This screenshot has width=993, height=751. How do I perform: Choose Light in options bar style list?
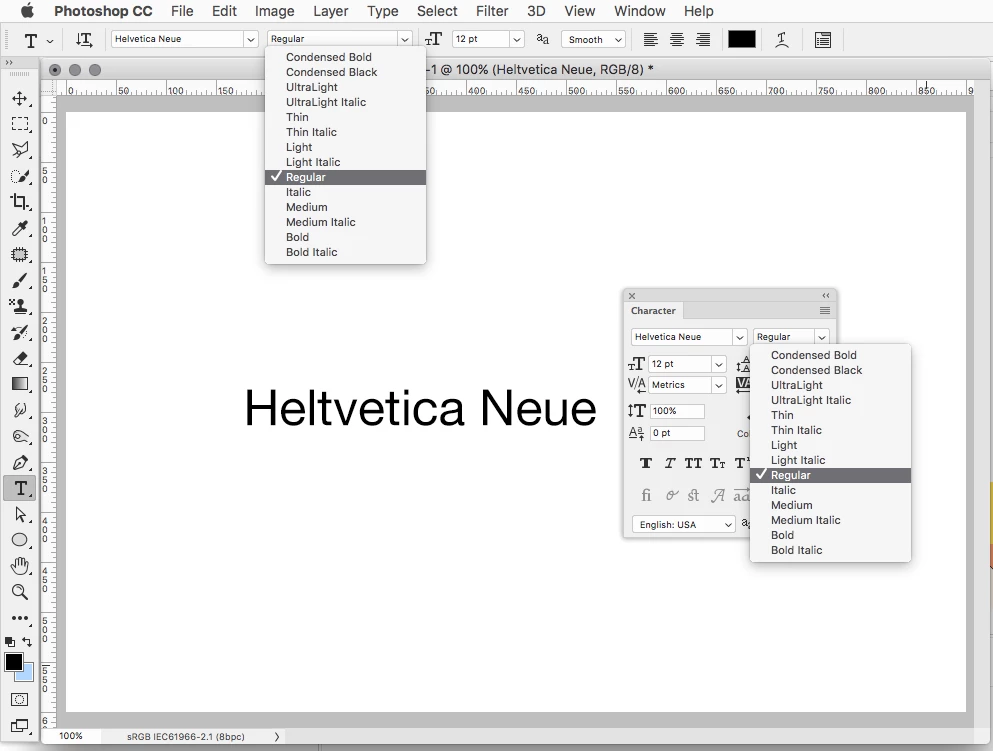(345, 147)
